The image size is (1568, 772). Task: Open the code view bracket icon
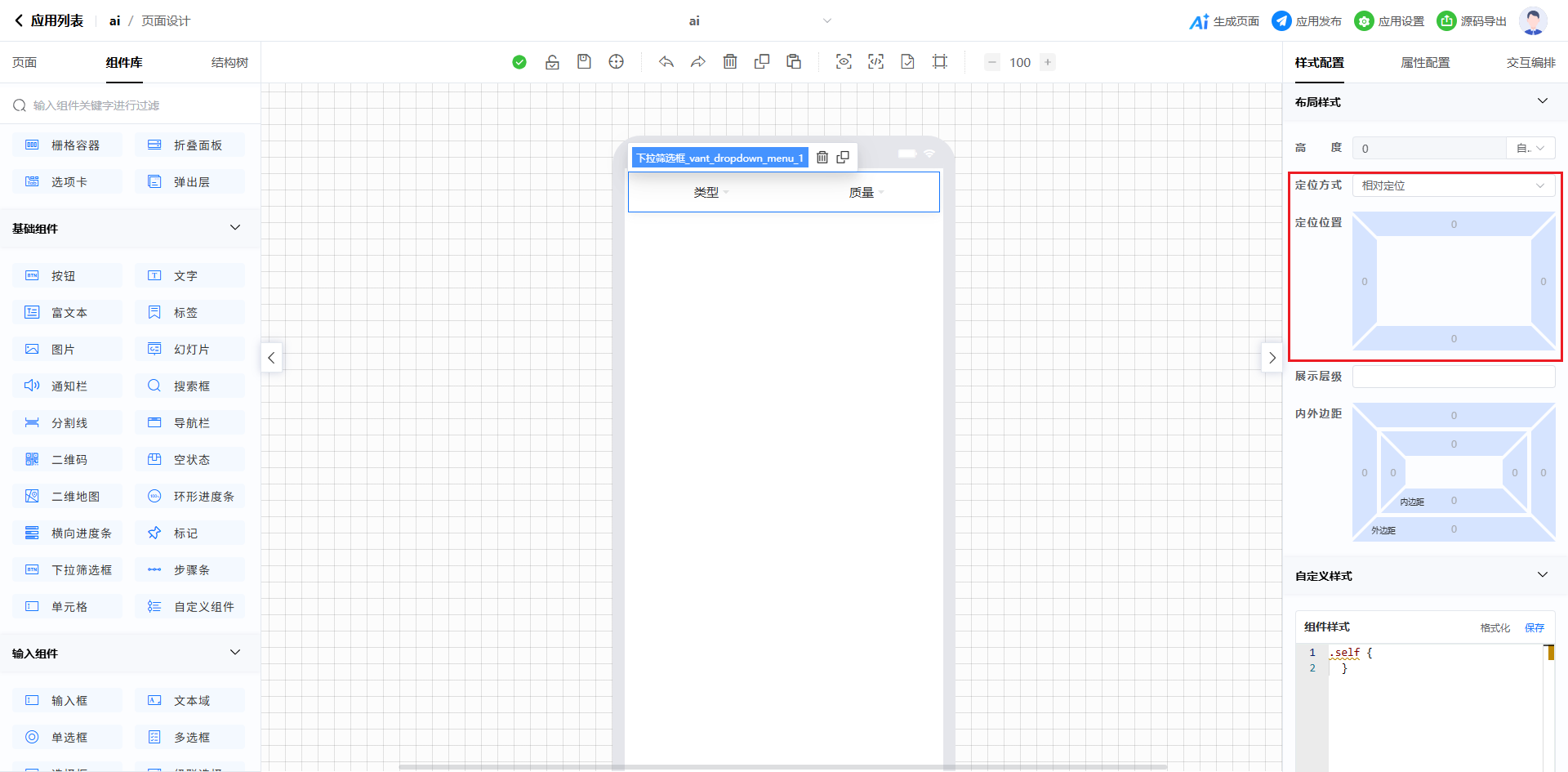click(875, 62)
